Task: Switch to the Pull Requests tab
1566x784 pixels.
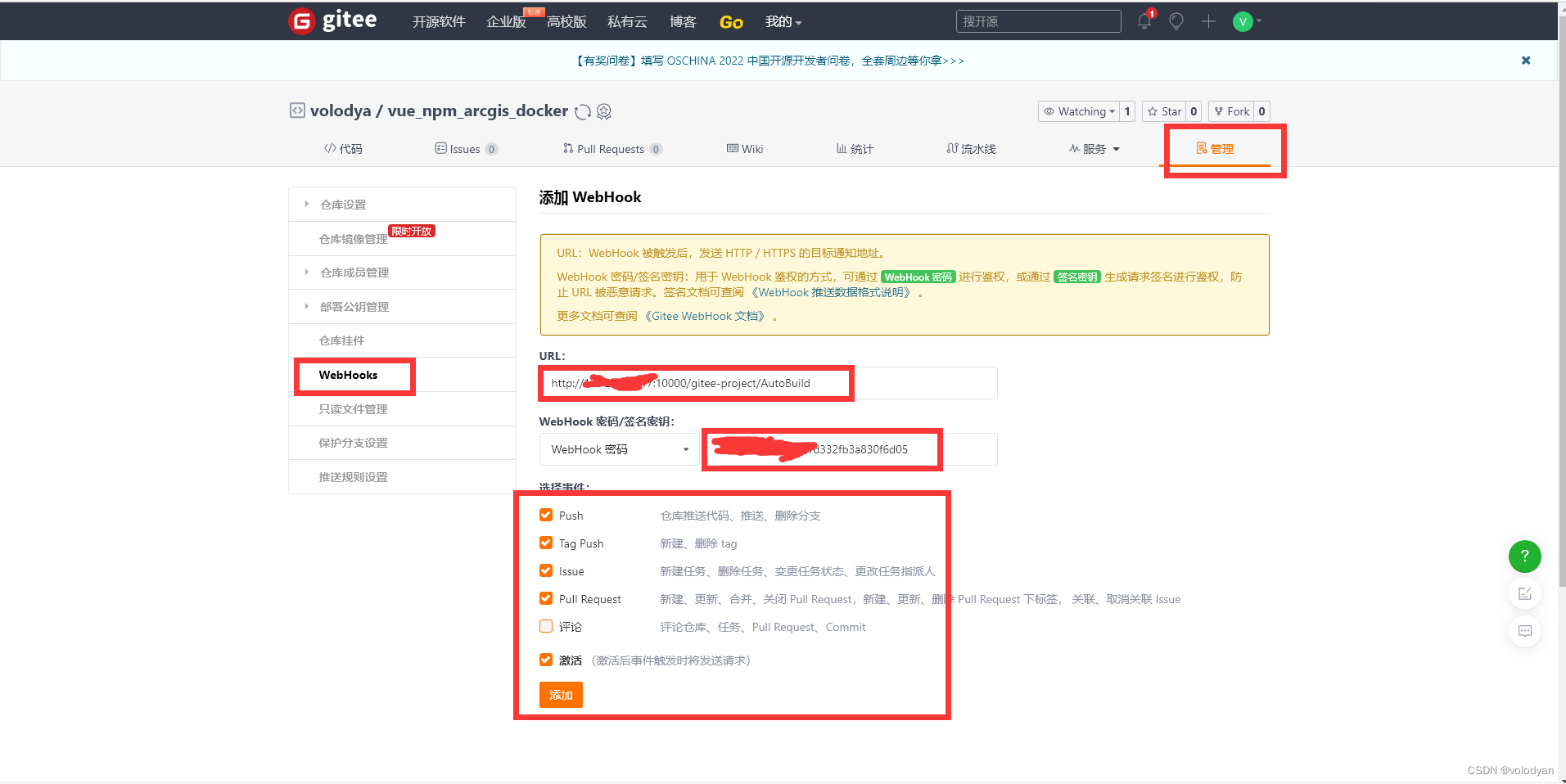Action: tap(612, 148)
